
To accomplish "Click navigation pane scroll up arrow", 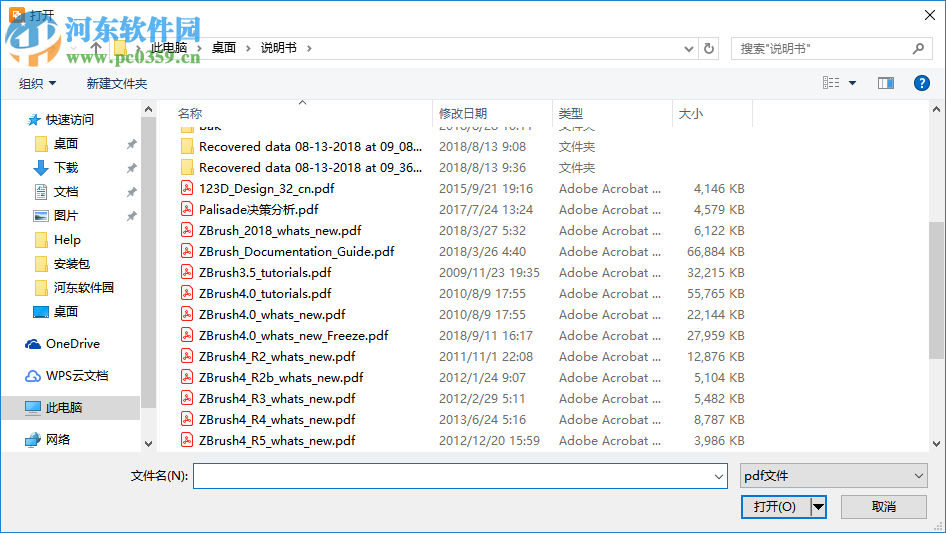I will [x=148, y=110].
